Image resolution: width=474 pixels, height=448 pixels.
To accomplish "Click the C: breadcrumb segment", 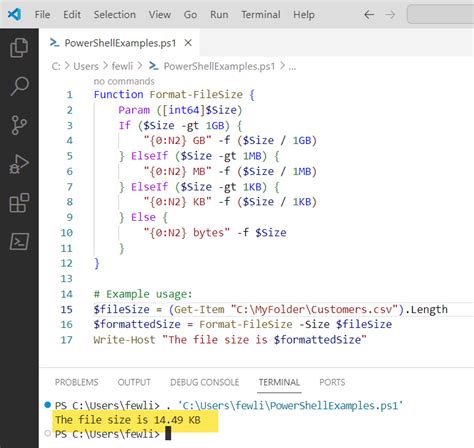I will [56, 66].
